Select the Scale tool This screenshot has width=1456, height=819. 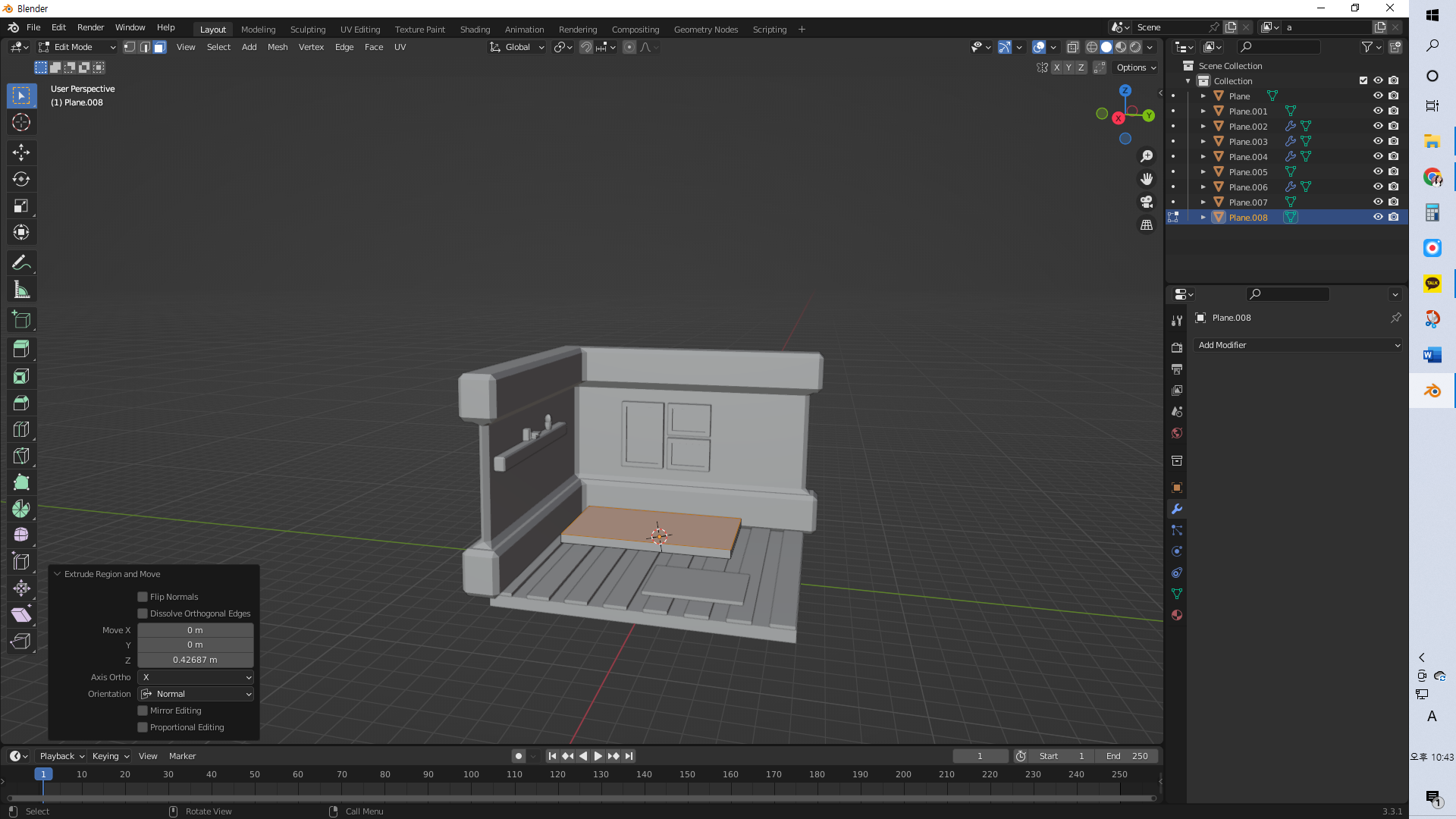pyautogui.click(x=21, y=206)
